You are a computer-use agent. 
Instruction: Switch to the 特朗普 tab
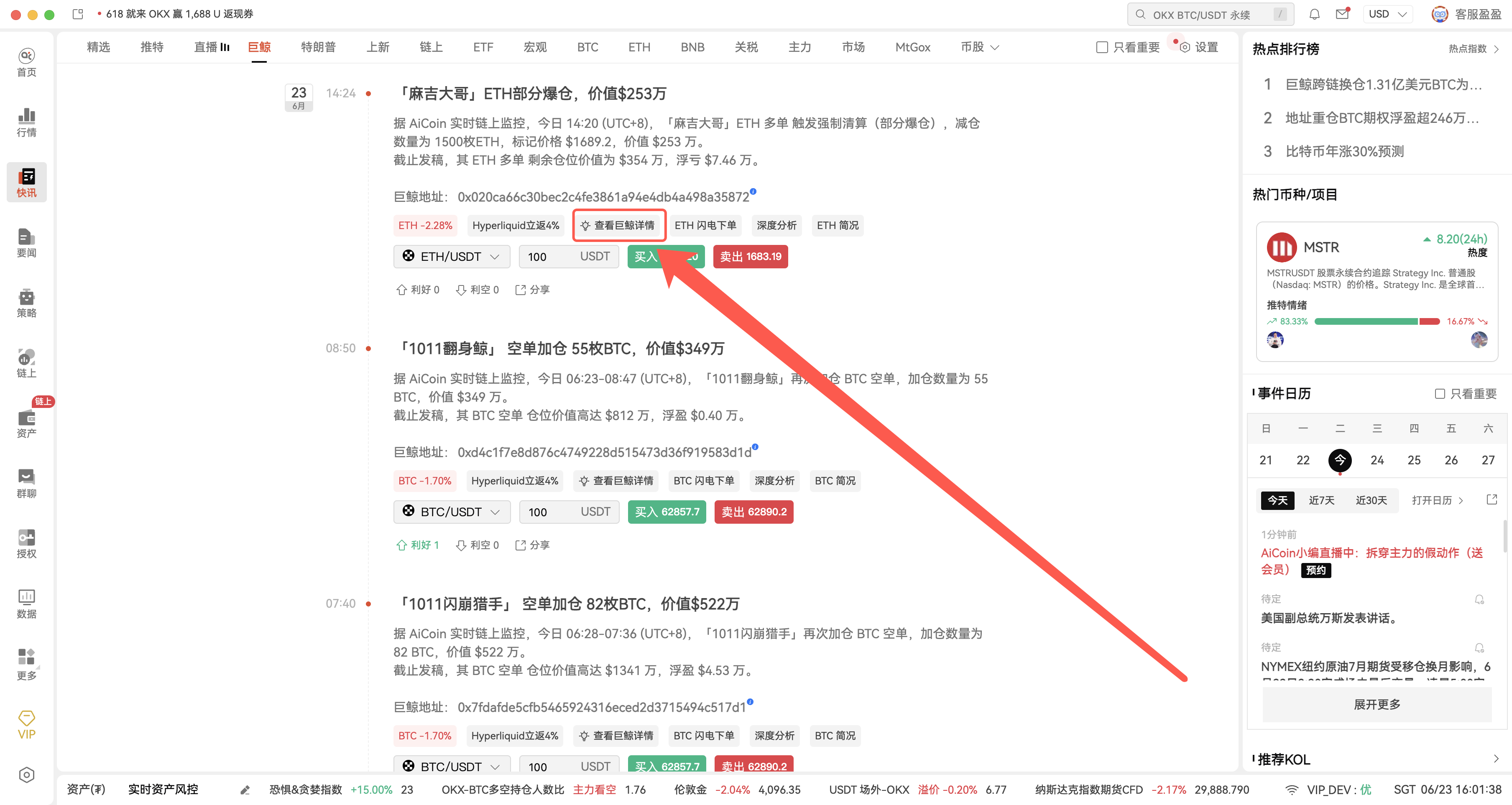[318, 47]
